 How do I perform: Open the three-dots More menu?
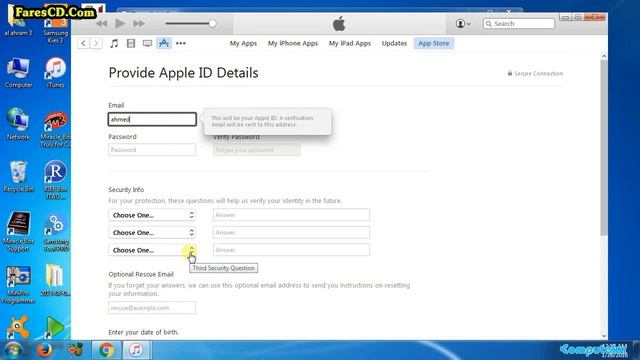[x=181, y=43]
